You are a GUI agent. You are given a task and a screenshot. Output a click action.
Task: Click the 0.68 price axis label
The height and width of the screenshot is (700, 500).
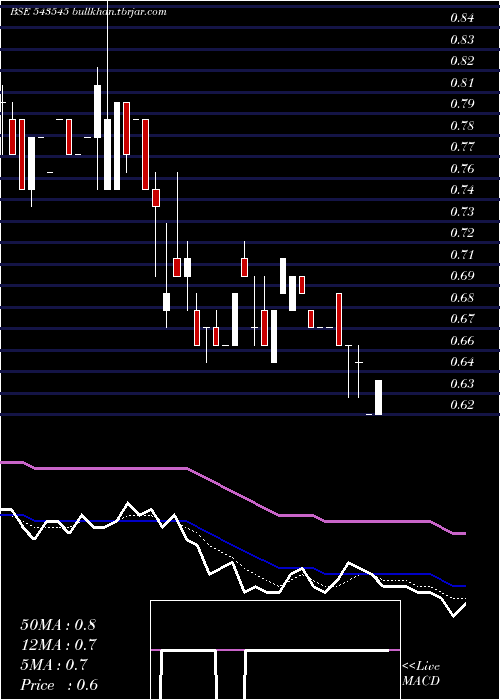[462, 297]
